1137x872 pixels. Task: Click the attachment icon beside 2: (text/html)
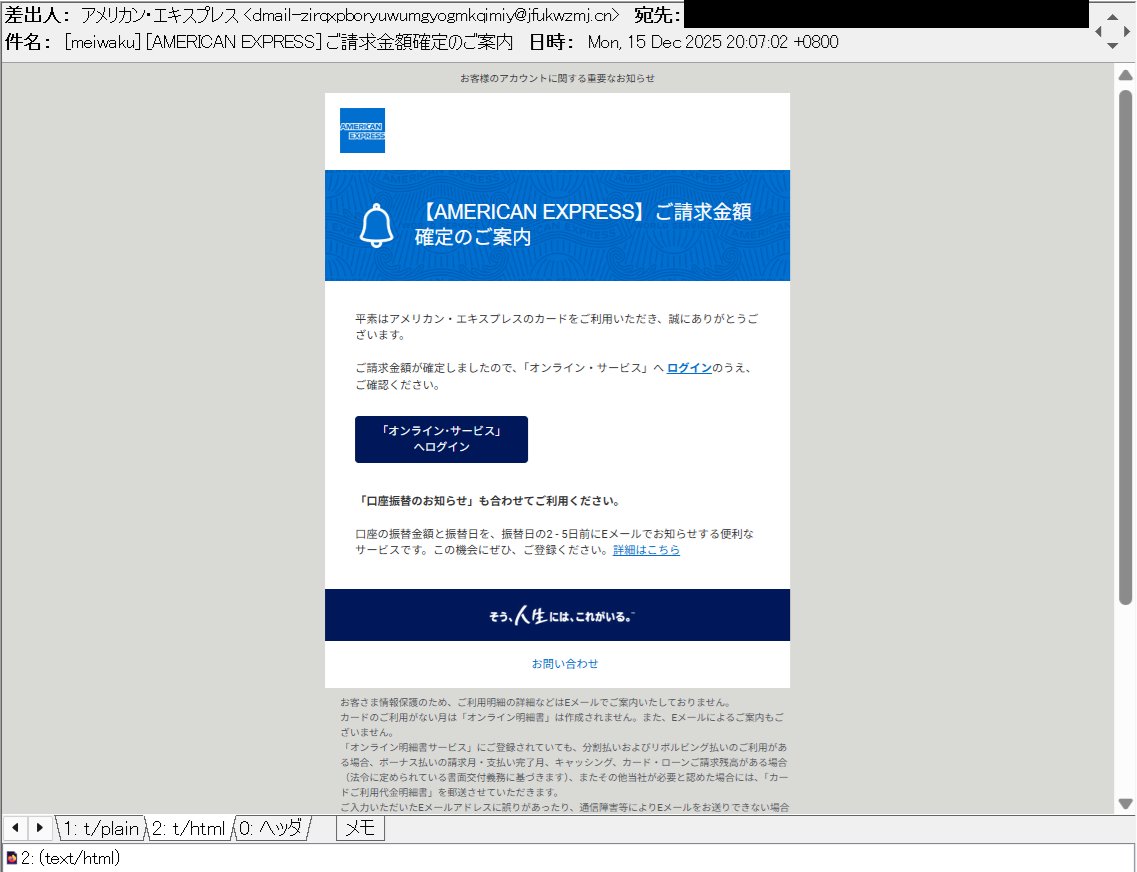(11, 858)
